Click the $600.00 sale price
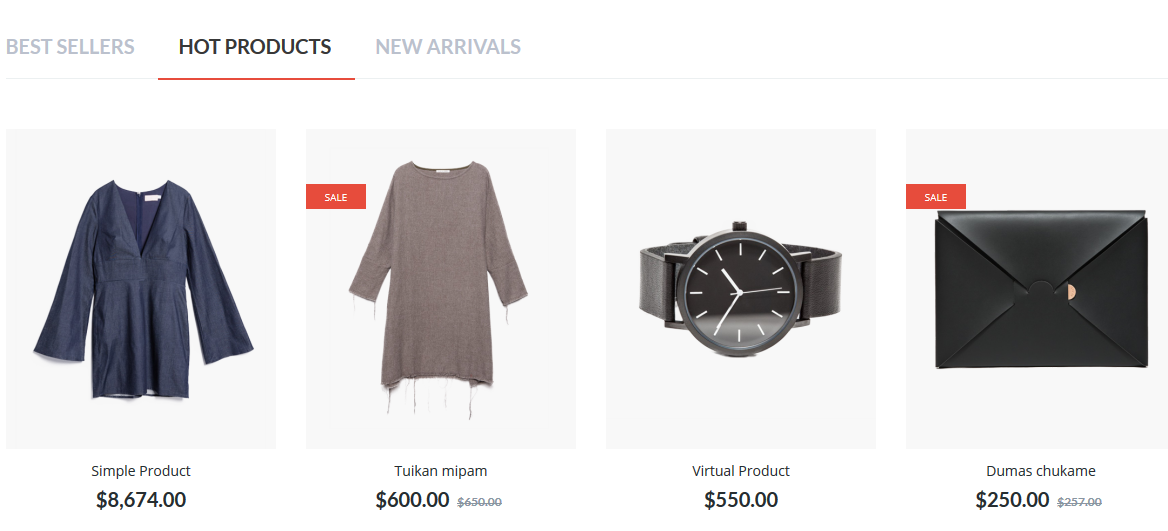This screenshot has height=531, width=1168. point(413,499)
